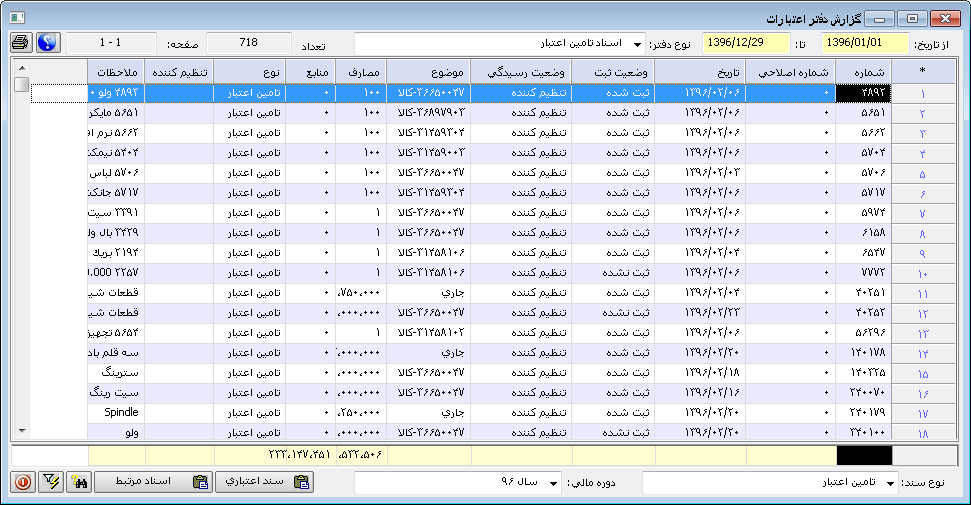Sort by the وضعیت رسیدگي column header

(x=521, y=72)
